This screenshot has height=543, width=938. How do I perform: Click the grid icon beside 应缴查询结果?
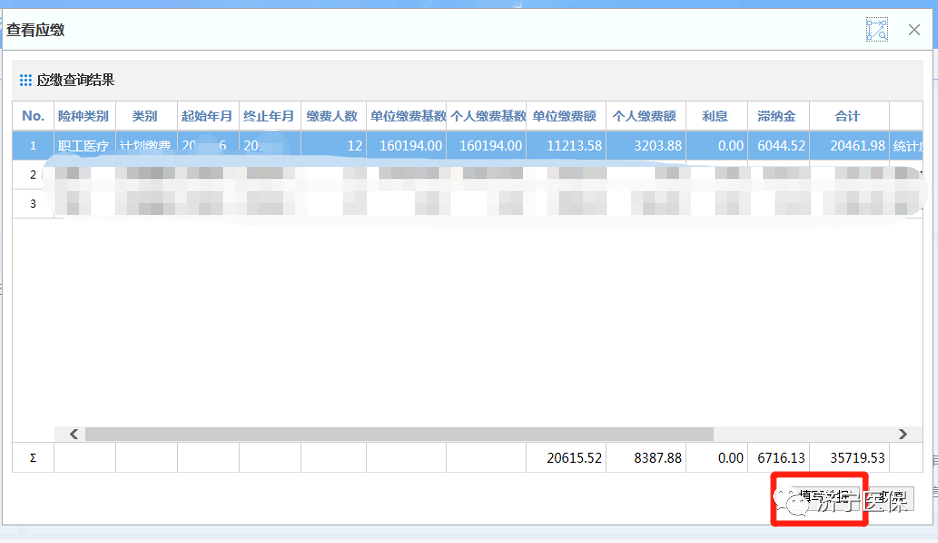[x=26, y=80]
